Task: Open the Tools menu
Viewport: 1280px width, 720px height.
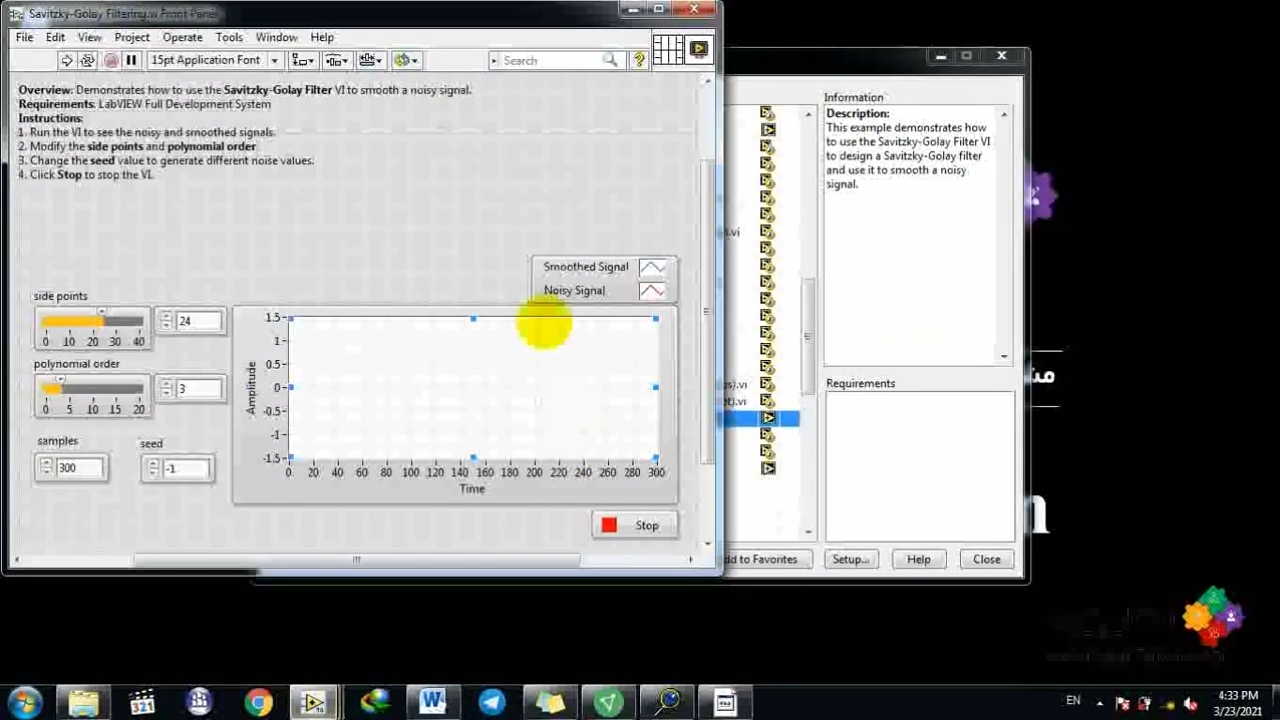Action: (229, 38)
